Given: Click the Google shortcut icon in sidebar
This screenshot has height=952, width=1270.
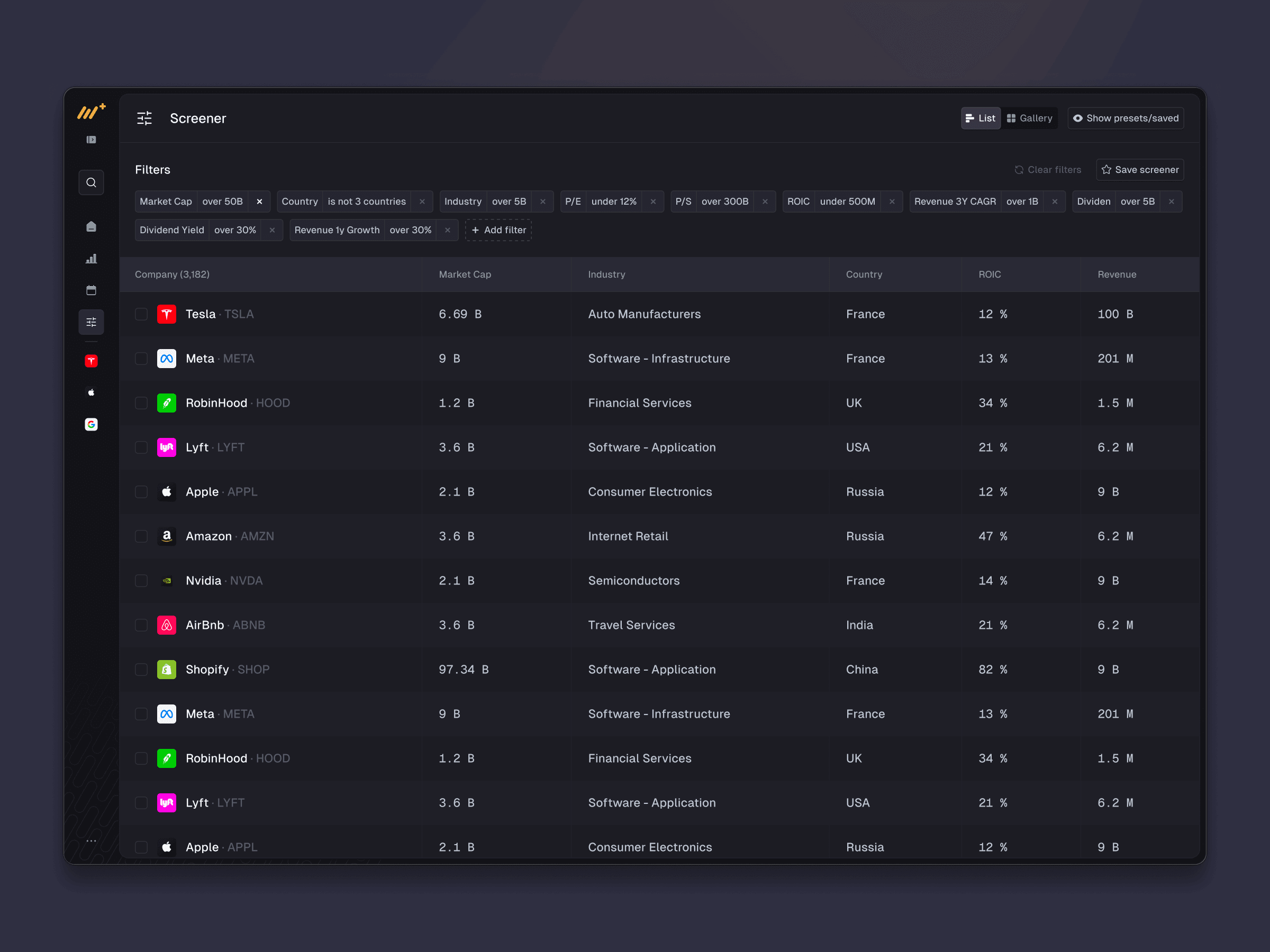Looking at the screenshot, I should [90, 424].
